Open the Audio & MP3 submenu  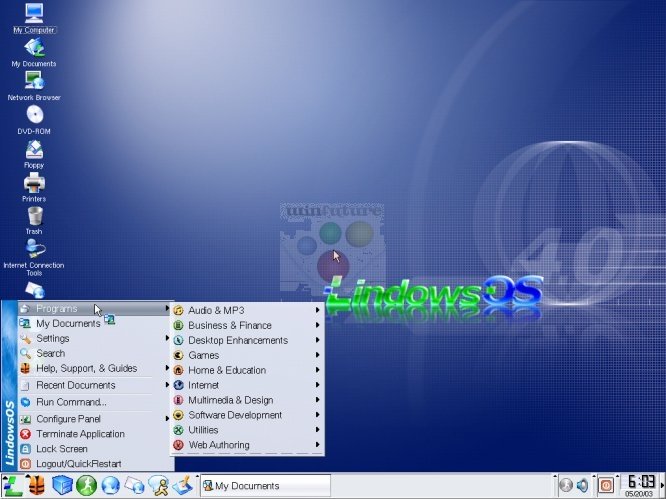pyautogui.click(x=247, y=310)
